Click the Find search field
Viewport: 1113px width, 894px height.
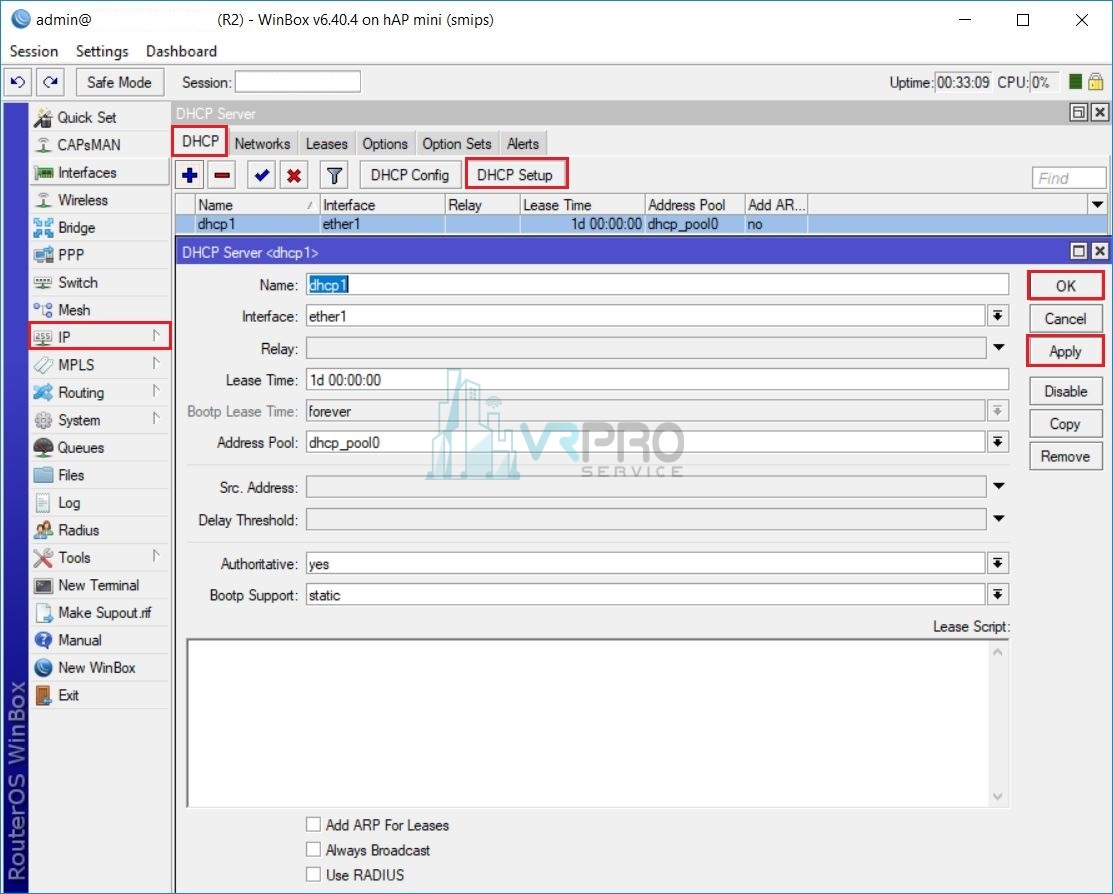[1069, 178]
